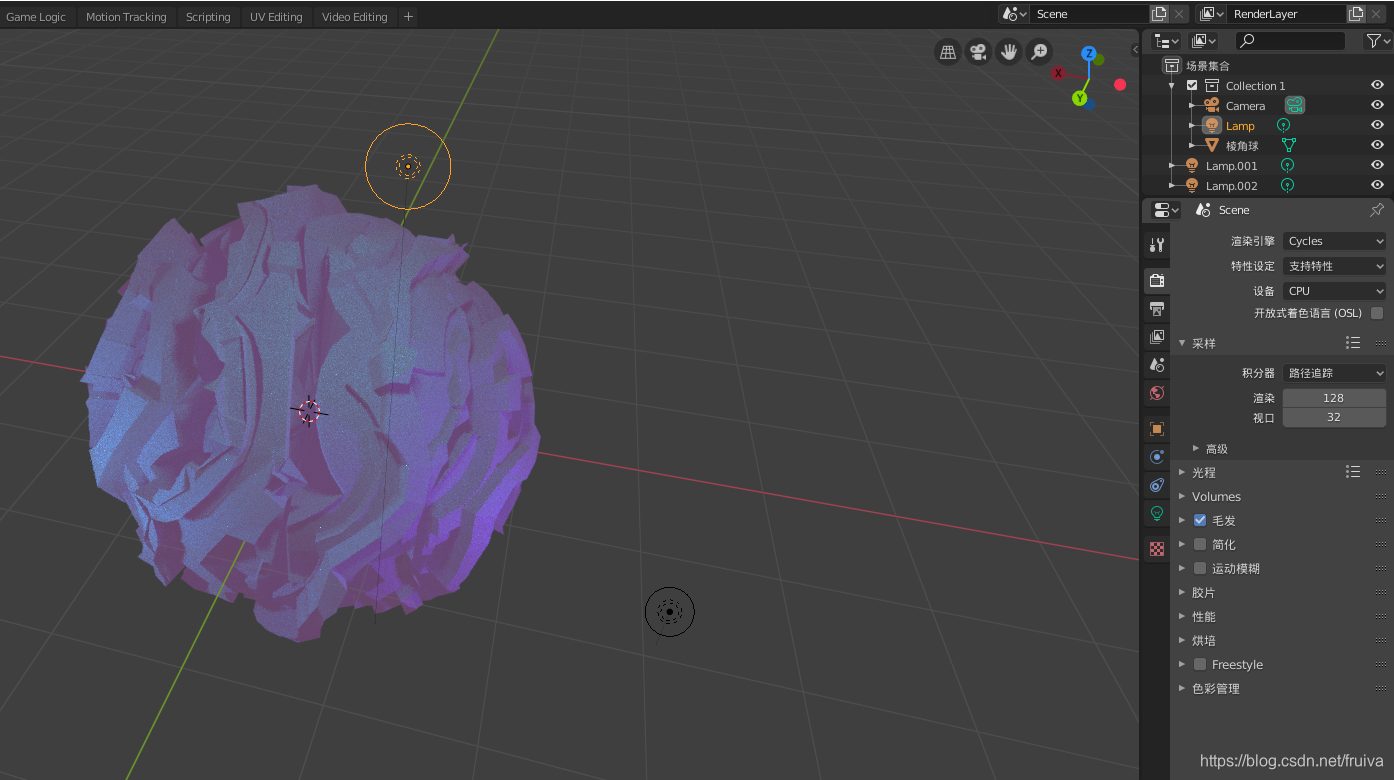Pin the properties editor context

[1377, 210]
